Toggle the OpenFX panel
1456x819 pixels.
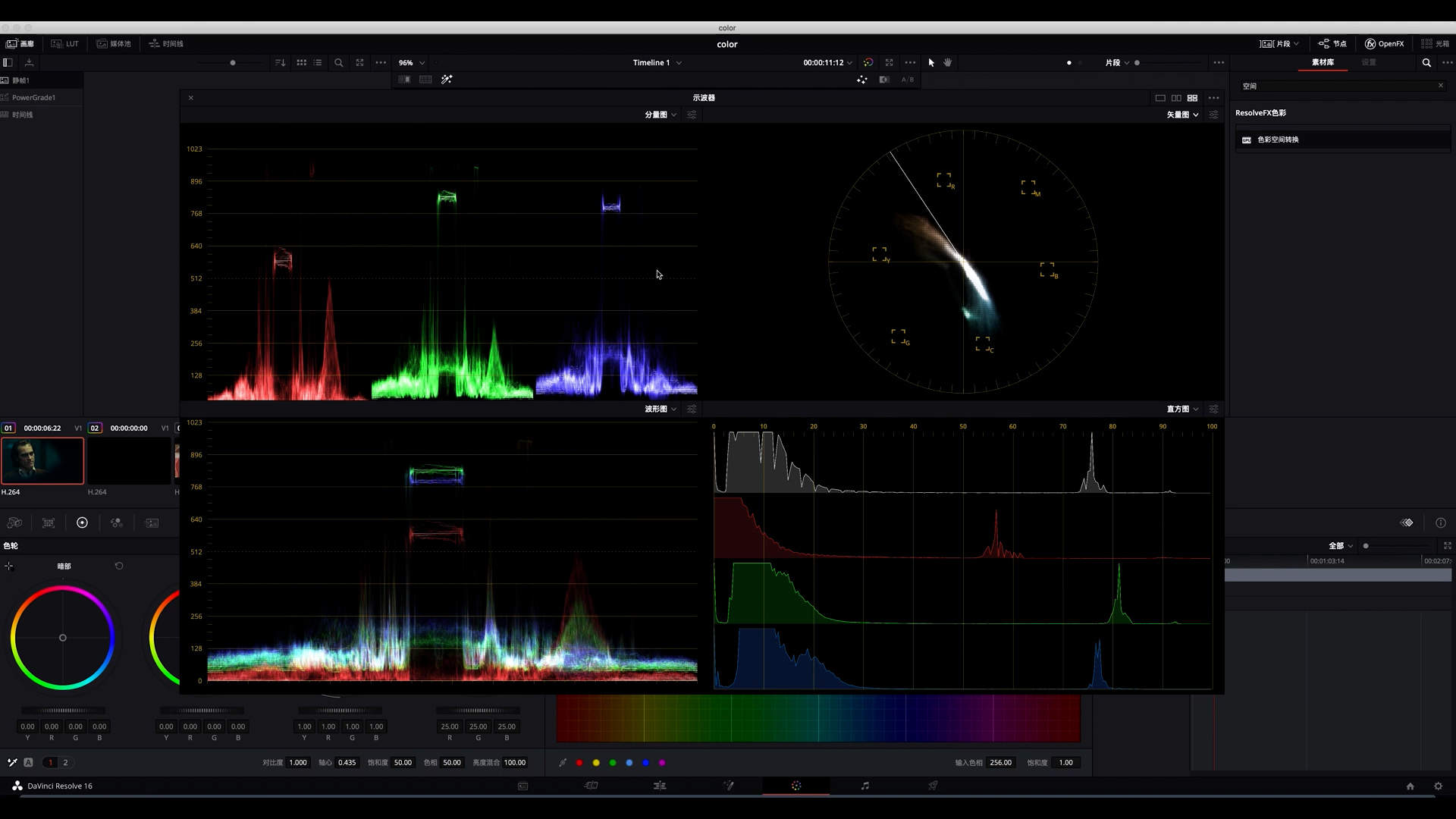point(1385,44)
